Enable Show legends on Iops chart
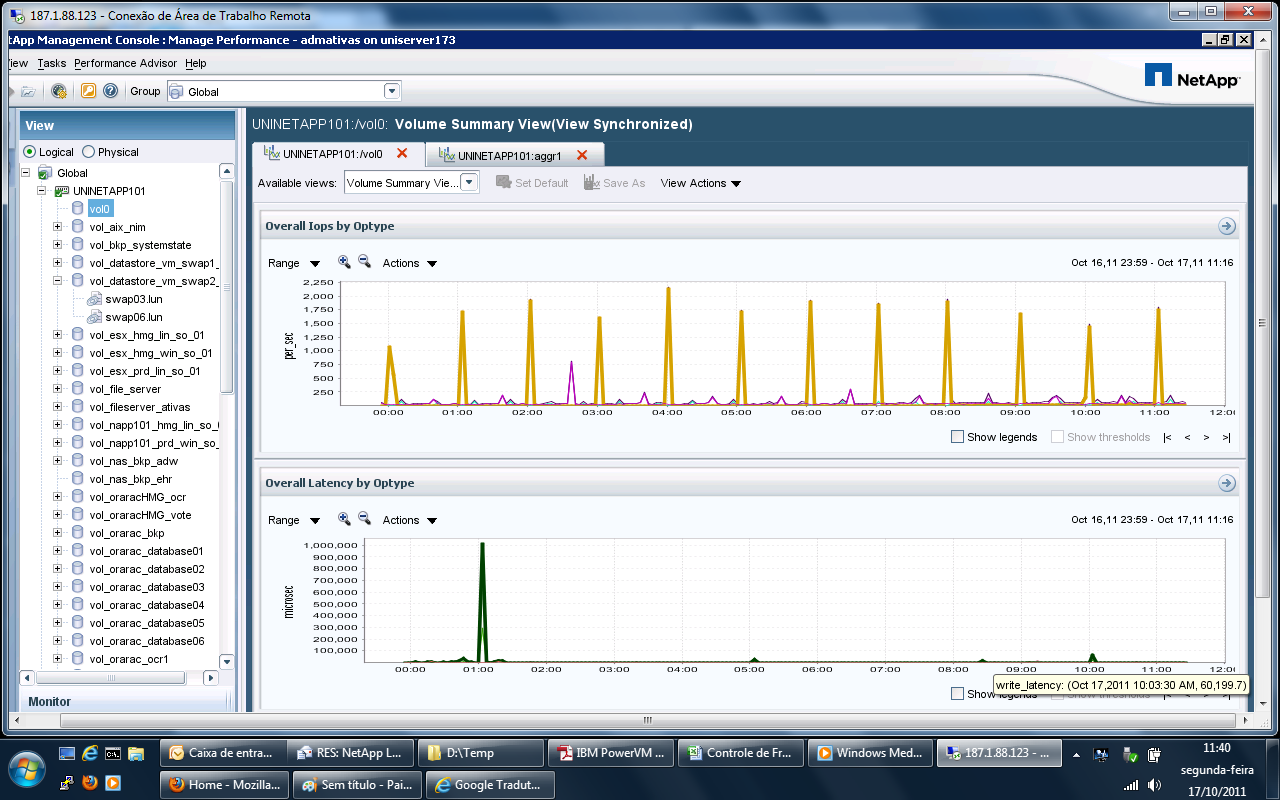This screenshot has height=800, width=1280. coord(957,437)
